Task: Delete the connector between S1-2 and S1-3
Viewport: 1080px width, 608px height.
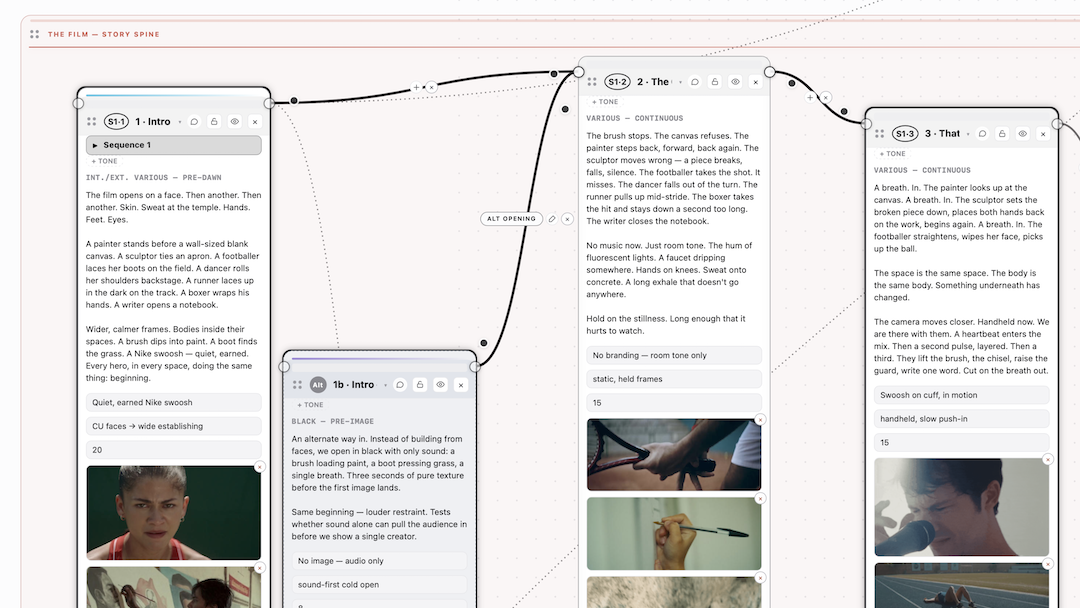Action: tap(826, 98)
